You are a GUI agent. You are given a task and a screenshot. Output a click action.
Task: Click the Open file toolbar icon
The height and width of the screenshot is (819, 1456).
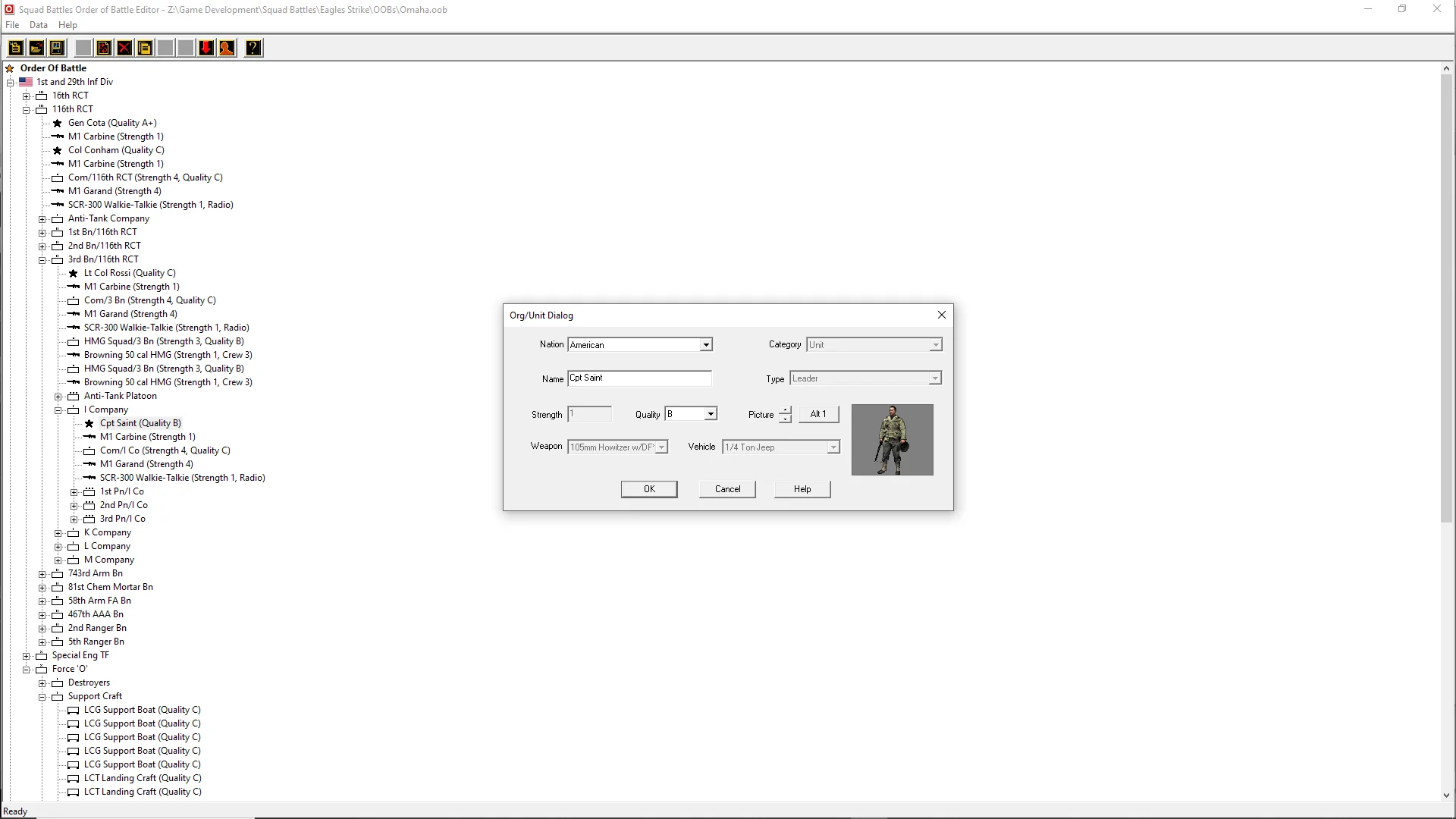tap(36, 48)
